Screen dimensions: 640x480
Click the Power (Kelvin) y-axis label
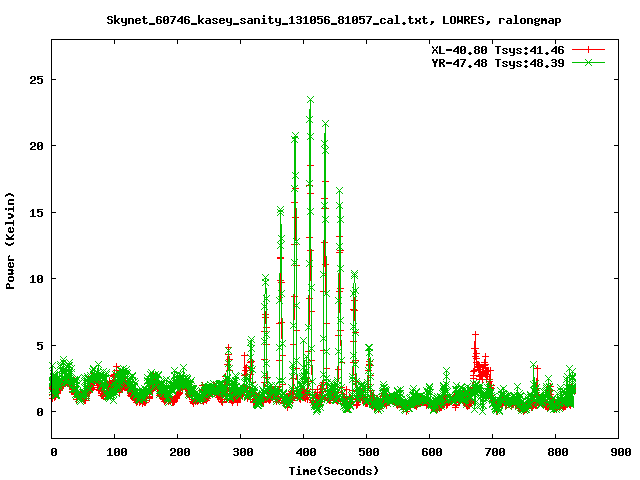coord(10,241)
